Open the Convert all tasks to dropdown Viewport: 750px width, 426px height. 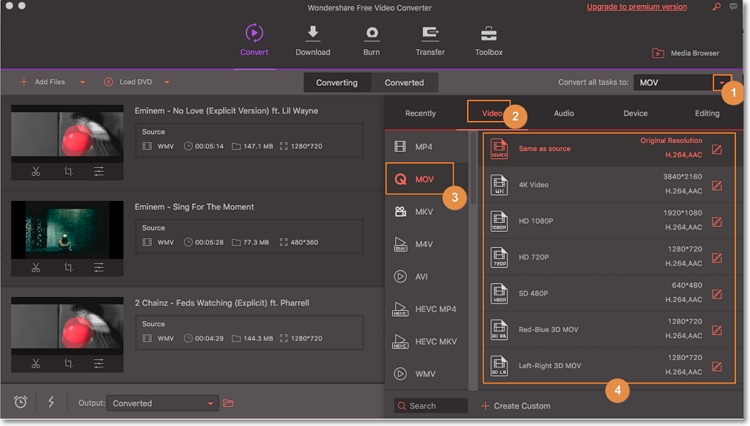pyautogui.click(x=721, y=82)
